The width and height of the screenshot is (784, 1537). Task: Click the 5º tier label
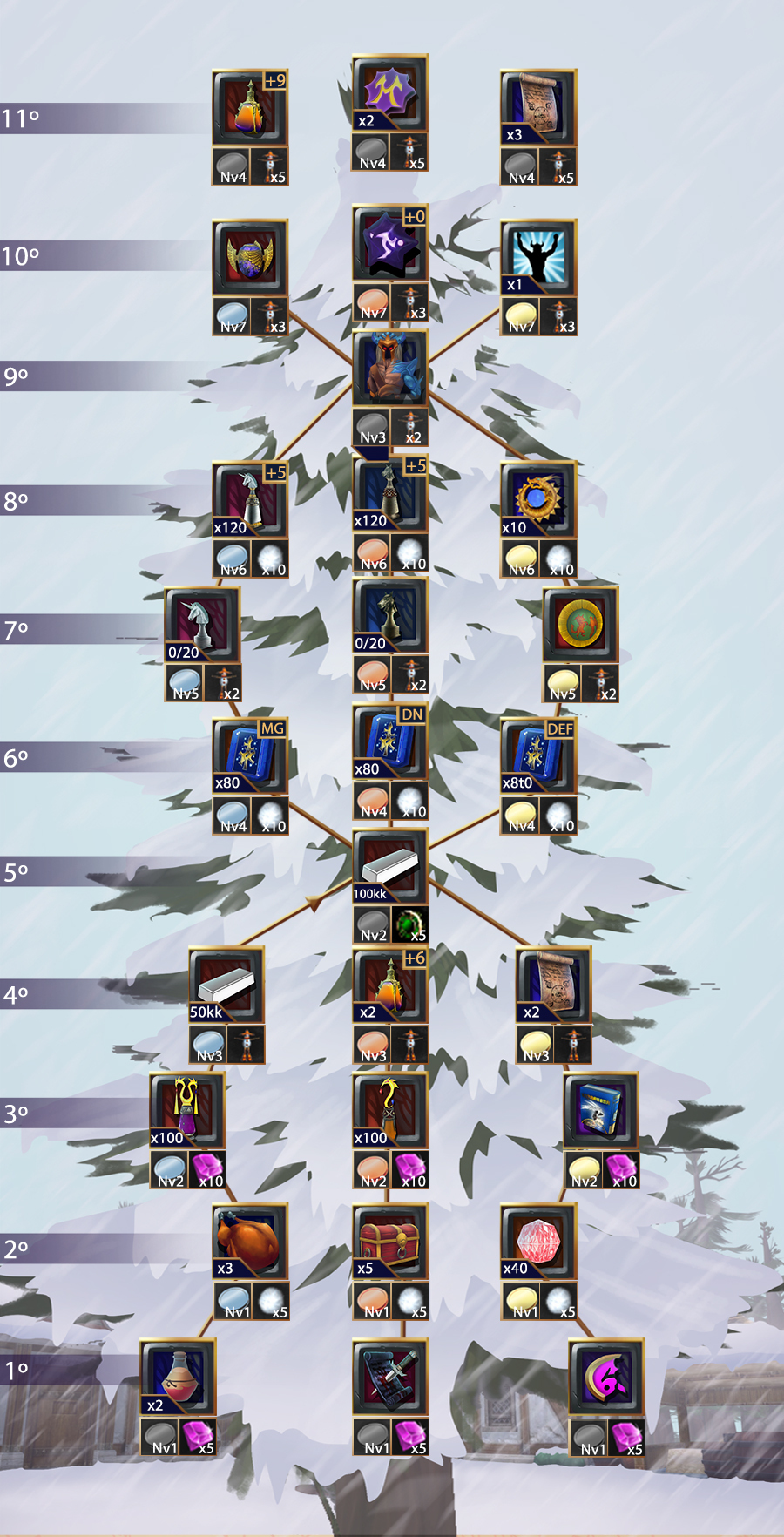coord(17,872)
